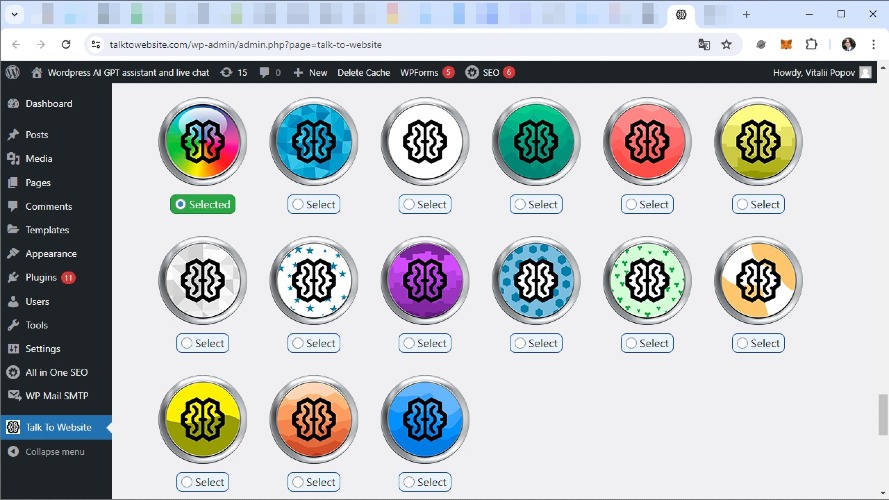
Task: Click the dark green brain icon
Action: 536,142
